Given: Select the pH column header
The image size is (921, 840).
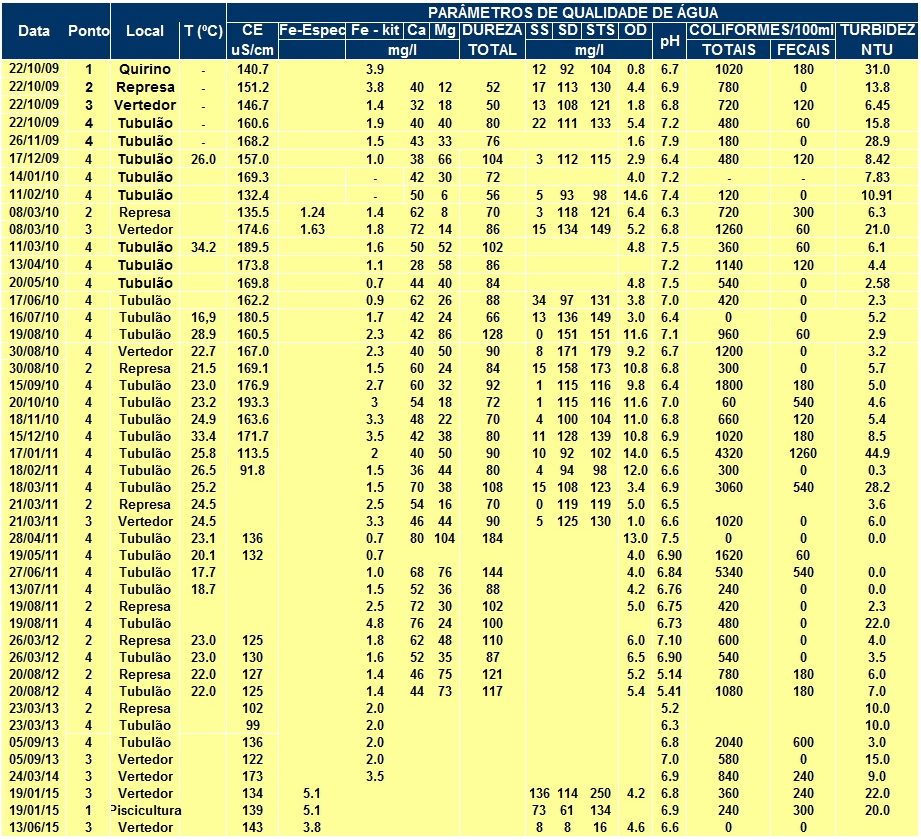Looking at the screenshot, I should pyautogui.click(x=670, y=40).
